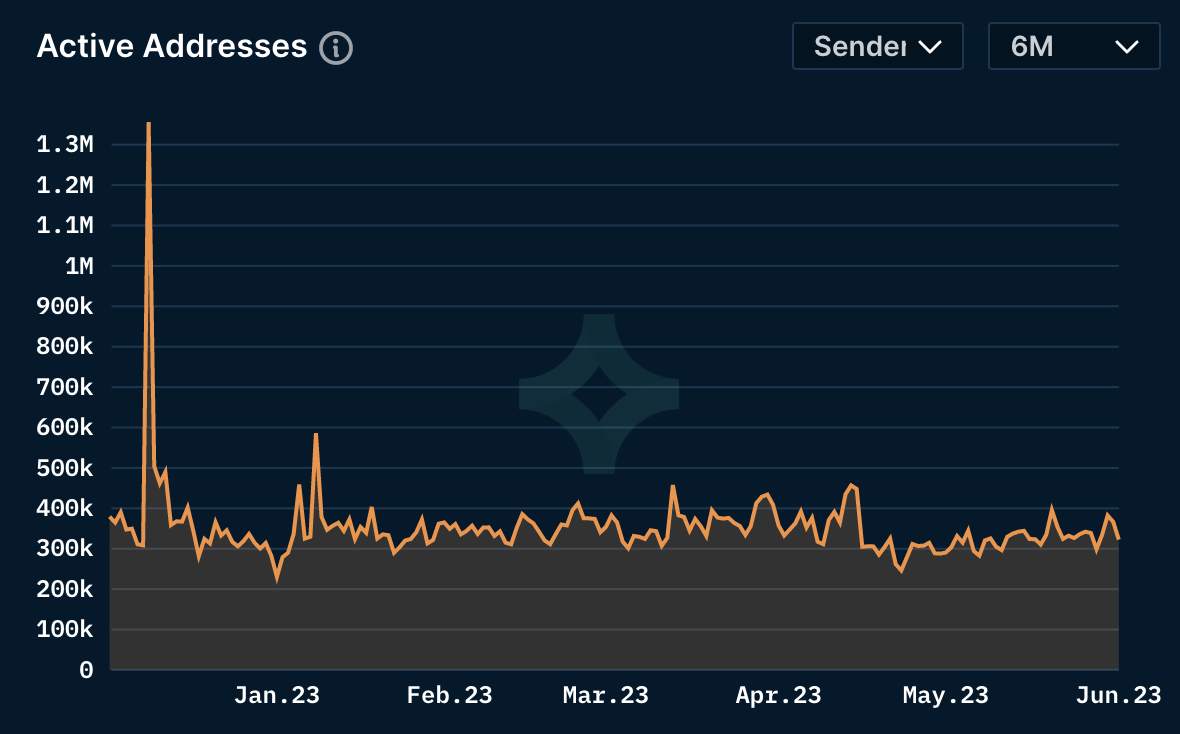Click the Active Addresses chart title

coord(172,46)
